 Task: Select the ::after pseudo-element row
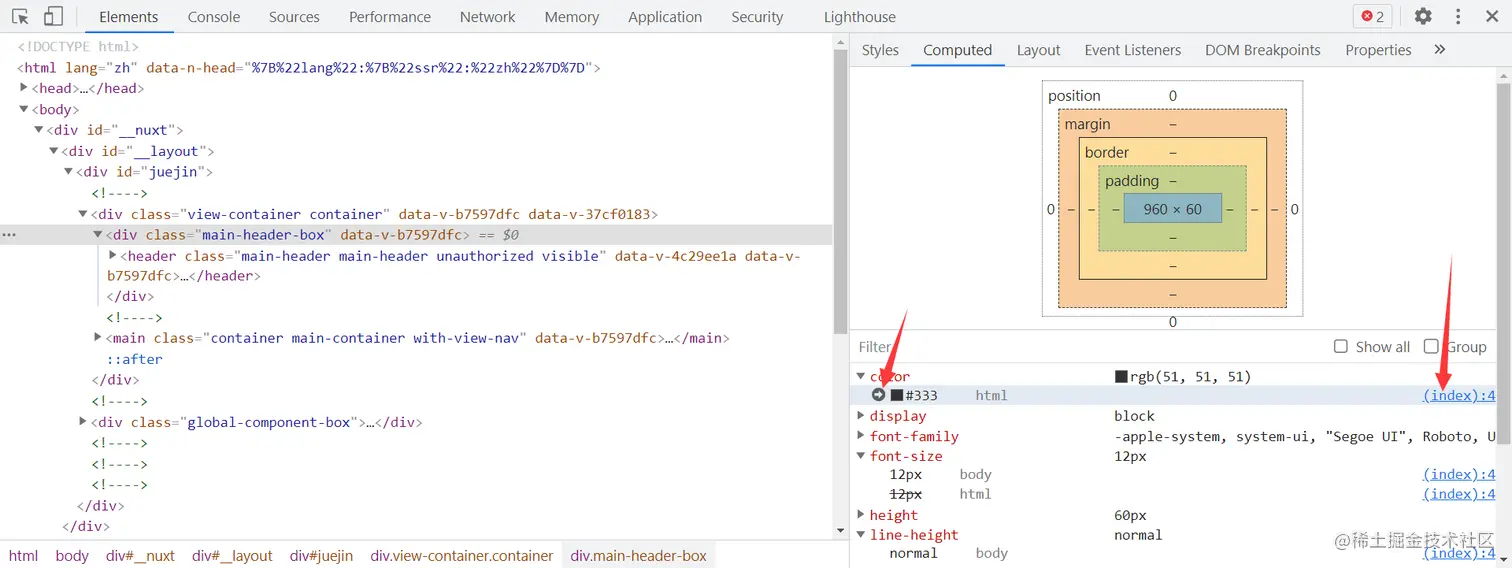135,359
